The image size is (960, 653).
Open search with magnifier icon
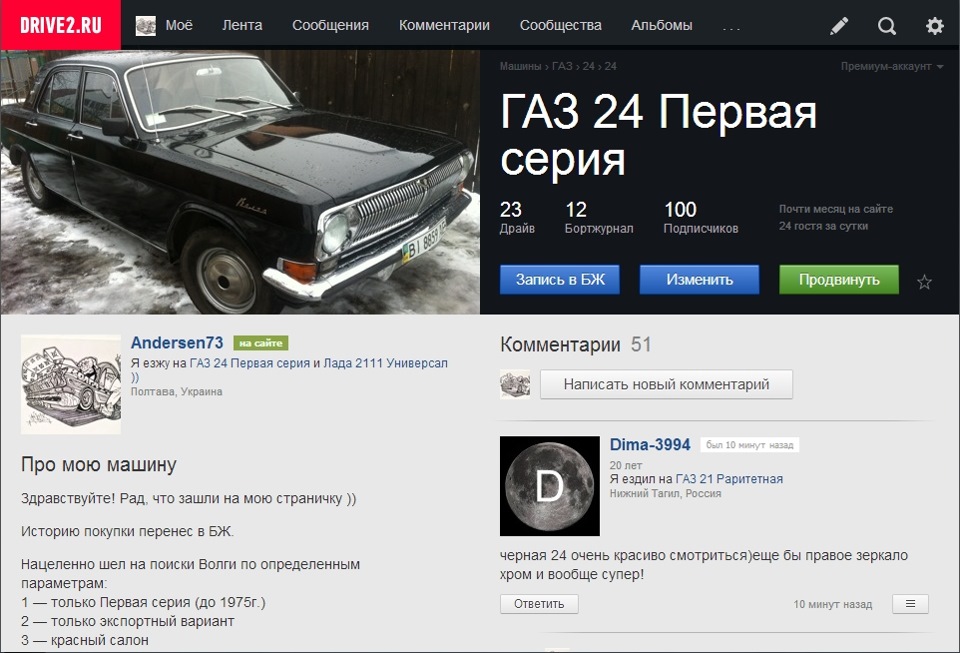[887, 26]
